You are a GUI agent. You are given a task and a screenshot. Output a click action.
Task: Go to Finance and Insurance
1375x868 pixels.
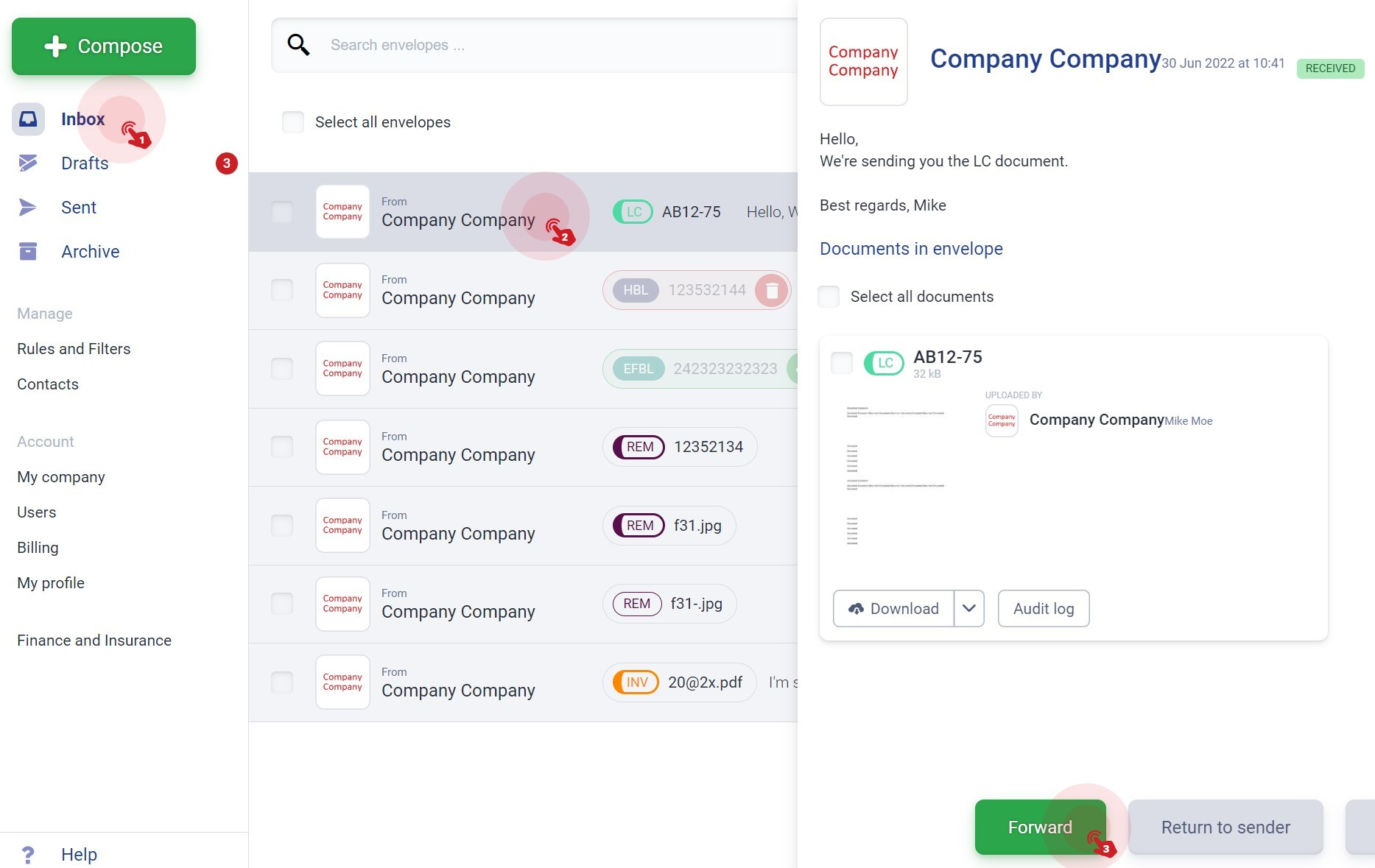94,641
